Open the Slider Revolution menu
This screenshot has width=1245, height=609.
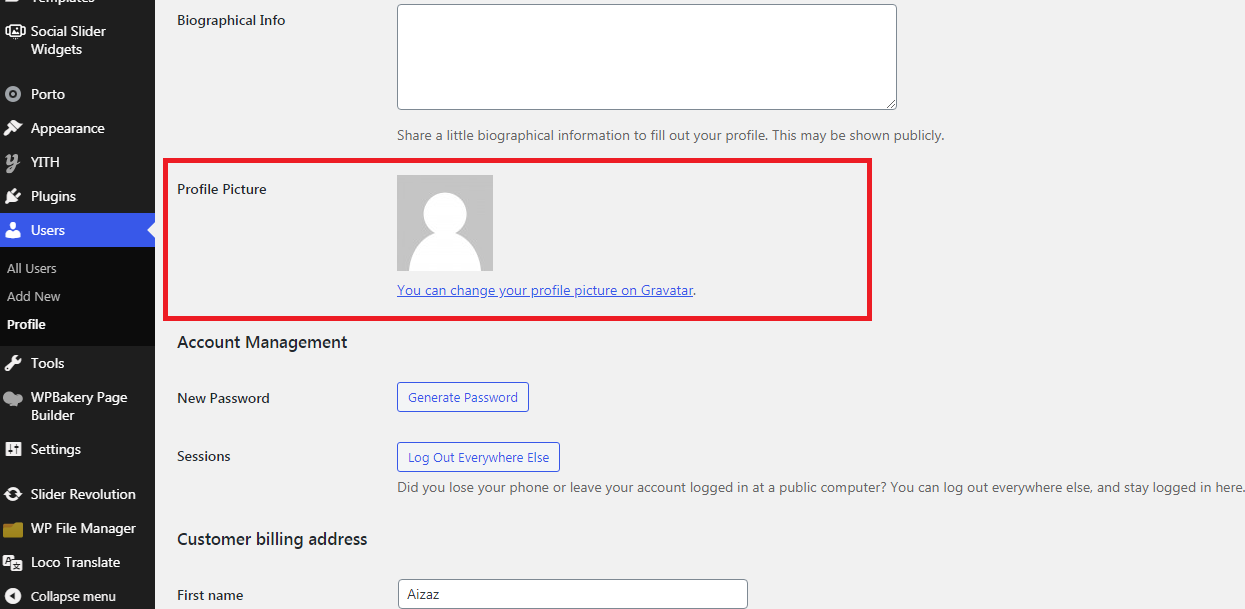(77, 494)
